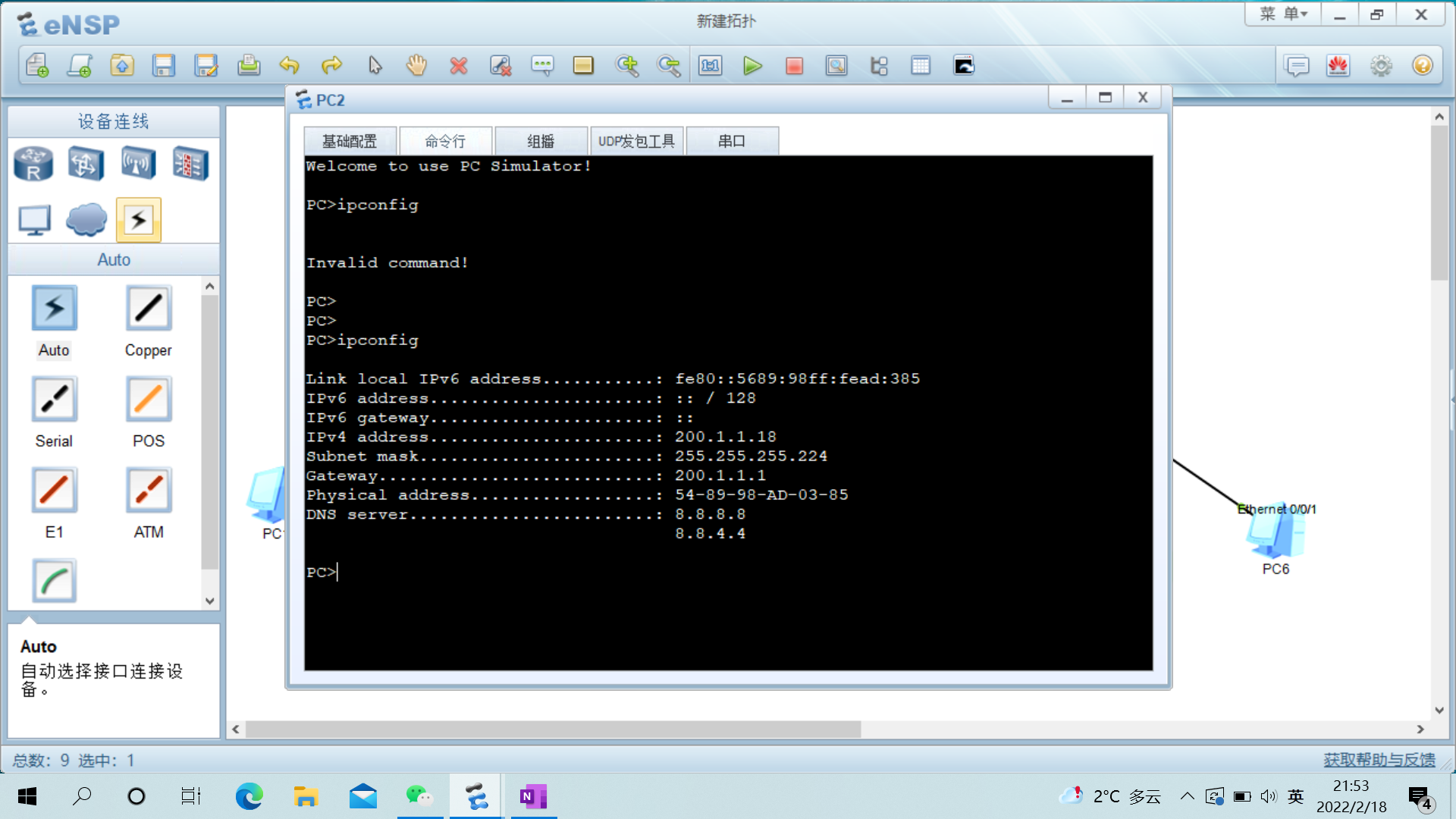Click the Huawei logo toolbar icon
Image resolution: width=1456 pixels, height=819 pixels.
tap(1338, 66)
